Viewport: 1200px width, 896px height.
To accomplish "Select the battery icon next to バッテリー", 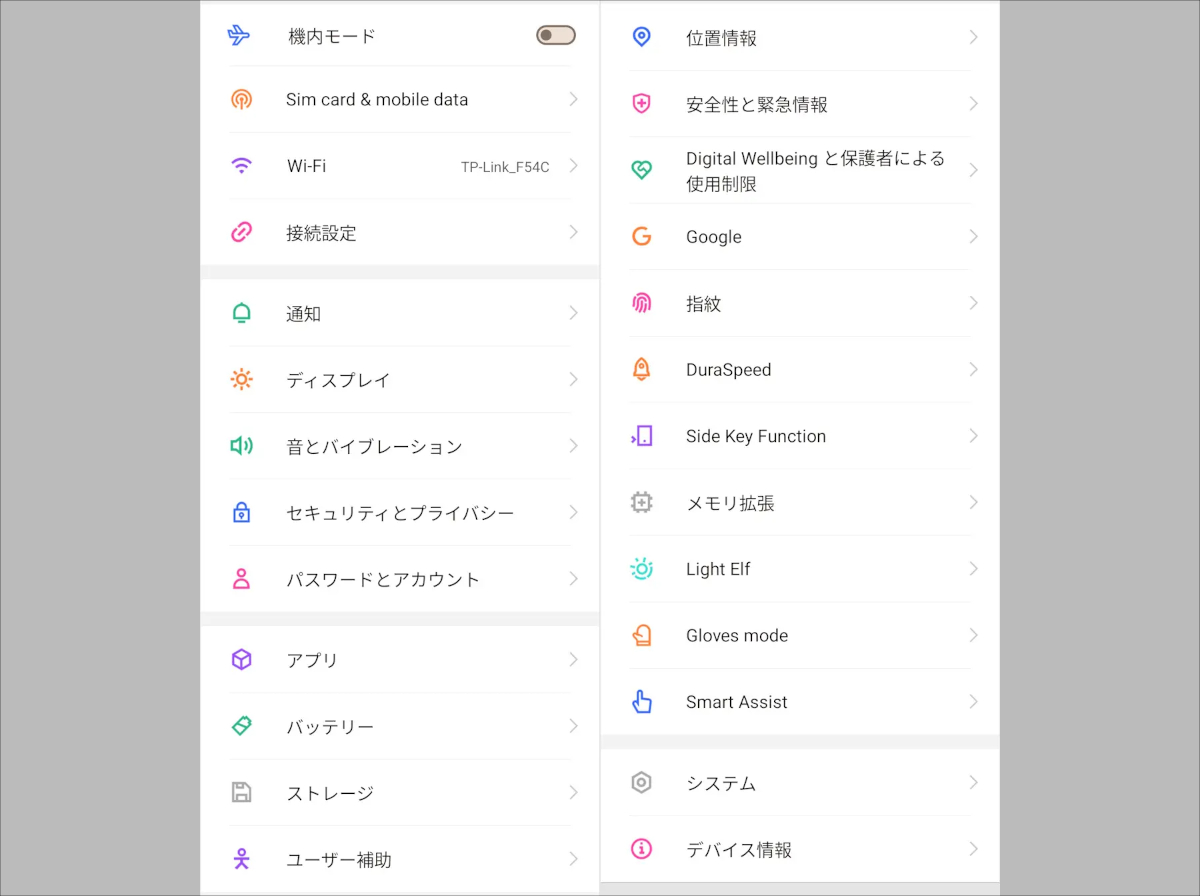I will tap(242, 726).
